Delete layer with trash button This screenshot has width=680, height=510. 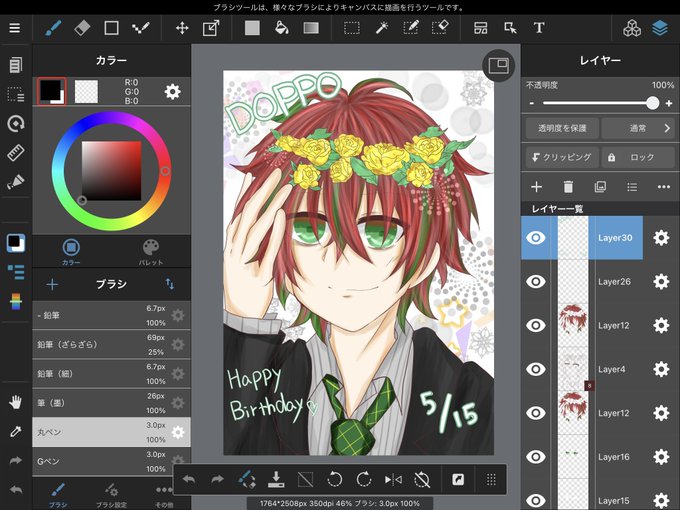[568, 187]
